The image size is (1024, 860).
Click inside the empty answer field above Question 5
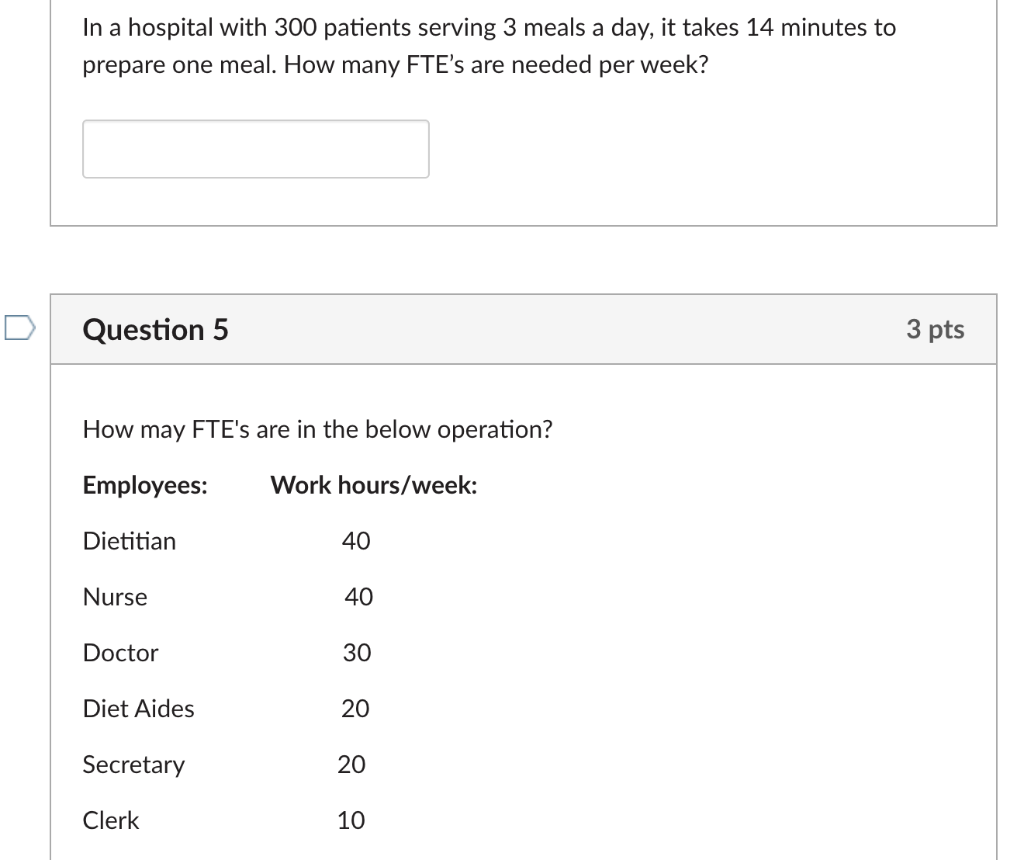(256, 148)
